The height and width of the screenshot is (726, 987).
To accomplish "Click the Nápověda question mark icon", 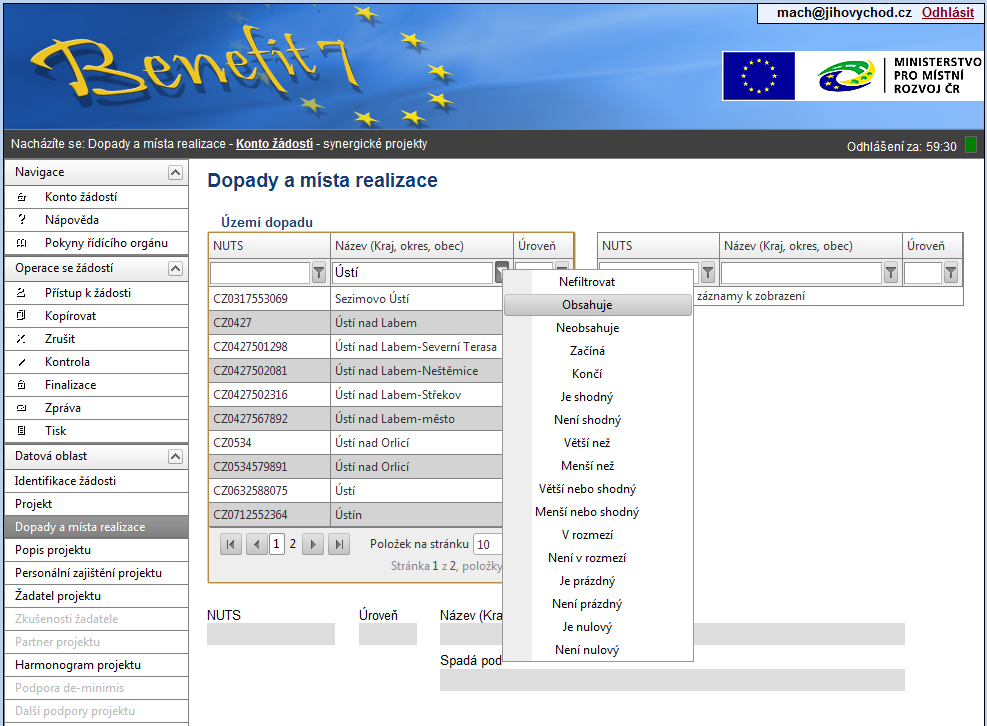I will pos(21,220).
